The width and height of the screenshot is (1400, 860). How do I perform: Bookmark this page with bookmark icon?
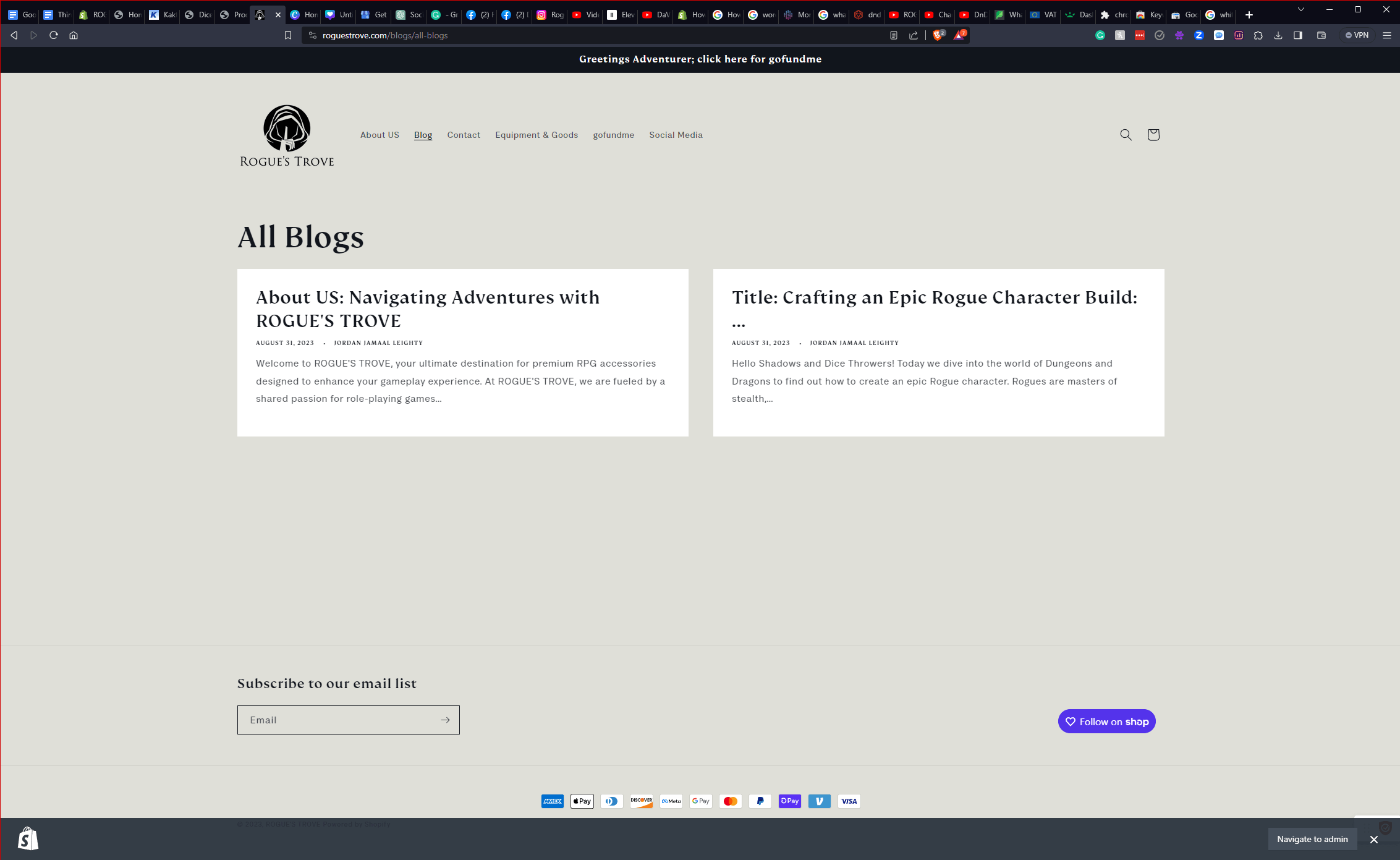click(288, 35)
